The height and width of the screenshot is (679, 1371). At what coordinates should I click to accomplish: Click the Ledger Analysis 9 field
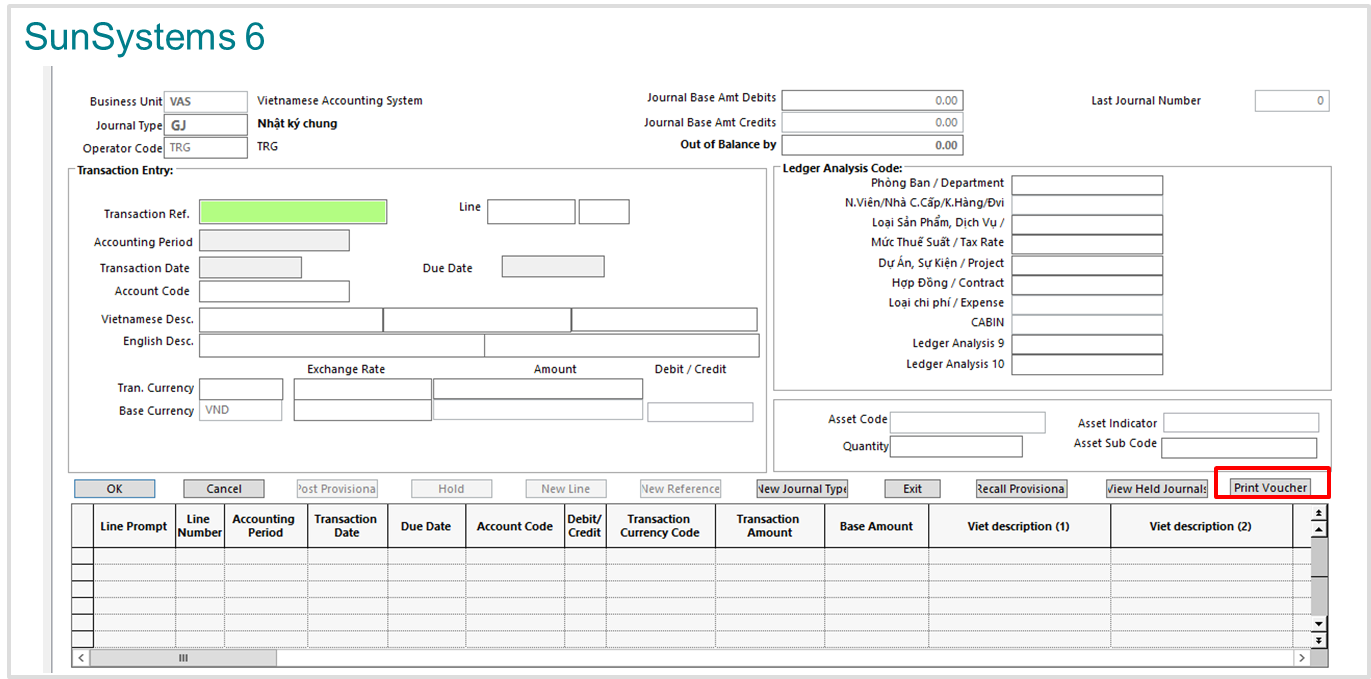pyautogui.click(x=1087, y=345)
